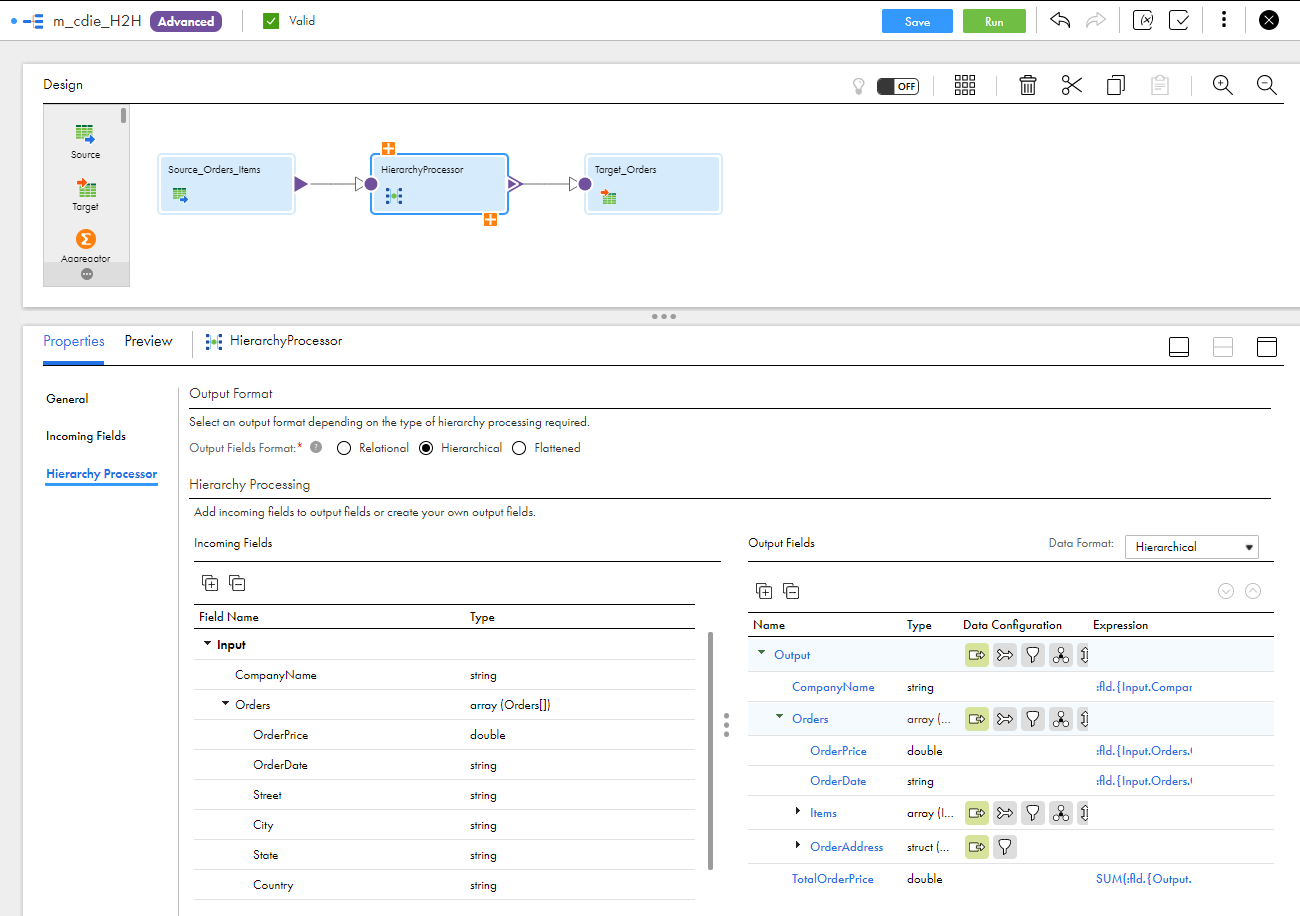The image size is (1300, 916).
Task: Edit the SUM expression for TotalOrderPrice
Action: pyautogui.click(x=1144, y=879)
